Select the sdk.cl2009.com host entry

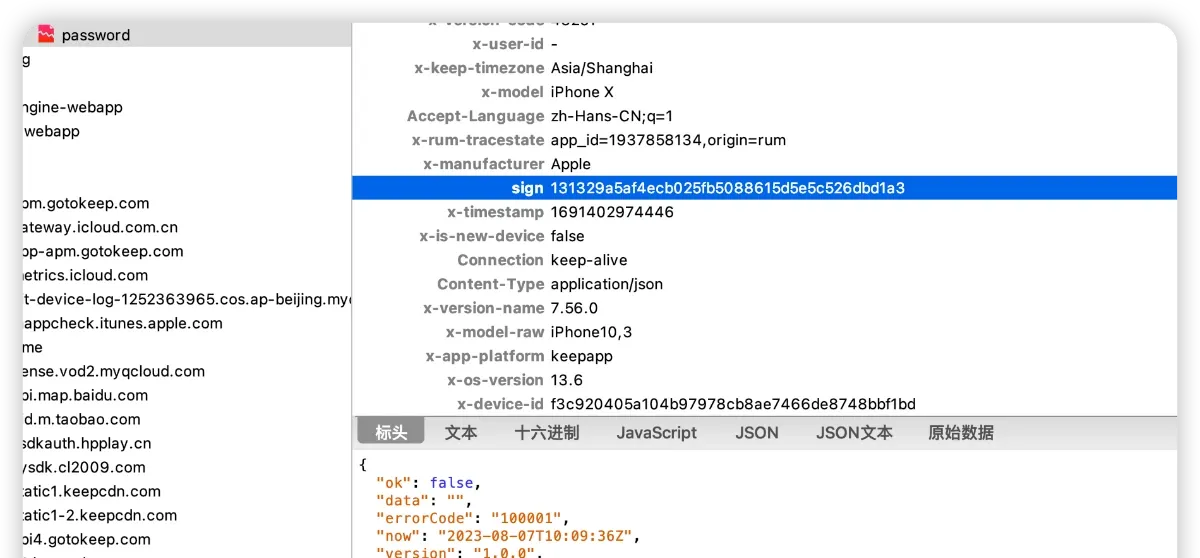84,467
